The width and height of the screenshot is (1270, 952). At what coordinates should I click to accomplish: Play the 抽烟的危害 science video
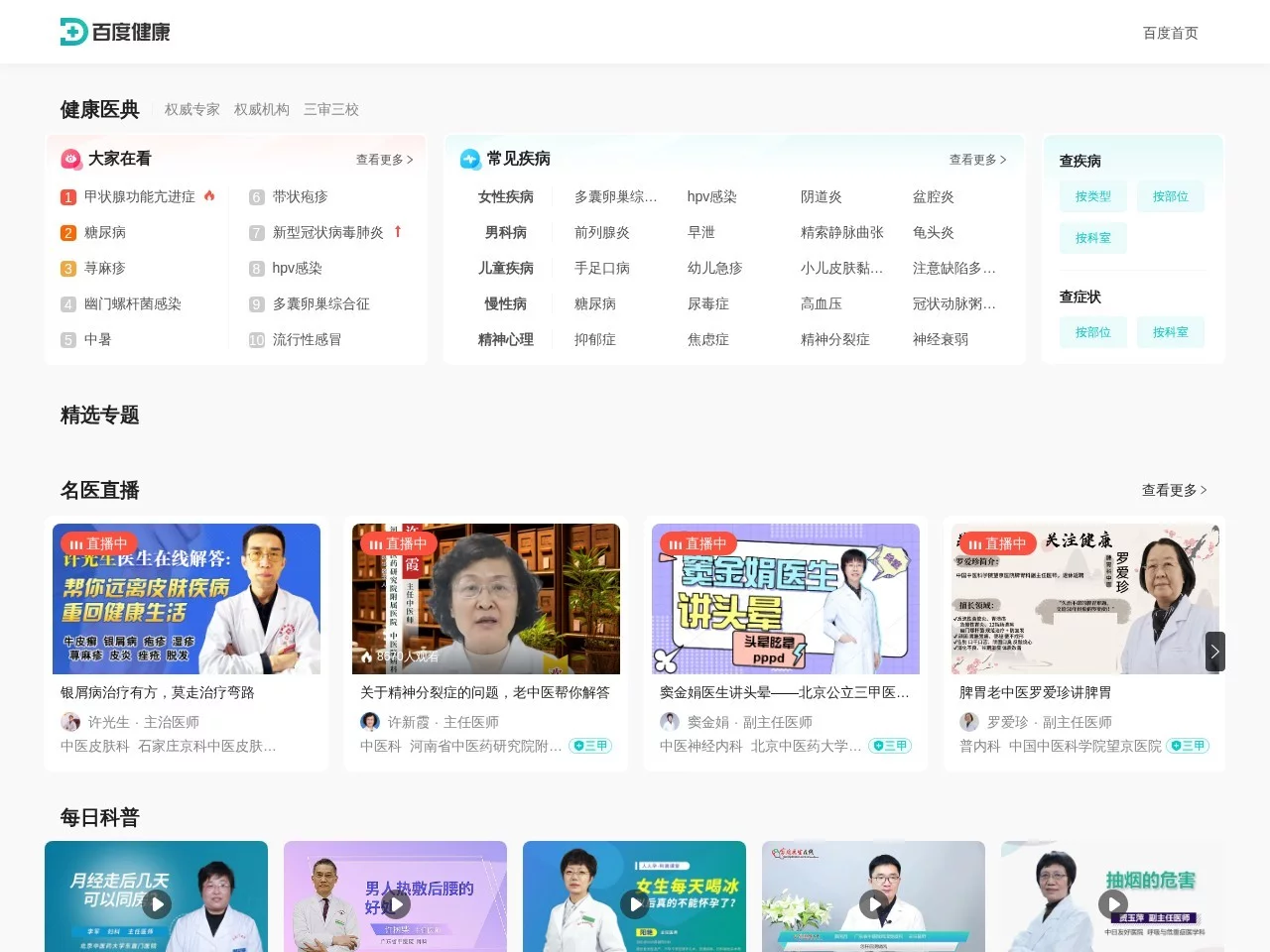[x=1112, y=904]
